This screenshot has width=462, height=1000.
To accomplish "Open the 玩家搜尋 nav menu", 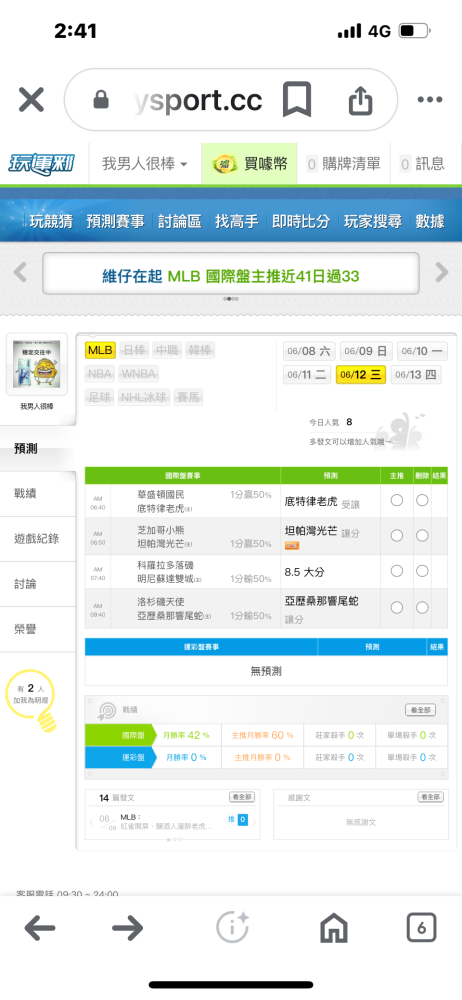I will click(x=373, y=221).
